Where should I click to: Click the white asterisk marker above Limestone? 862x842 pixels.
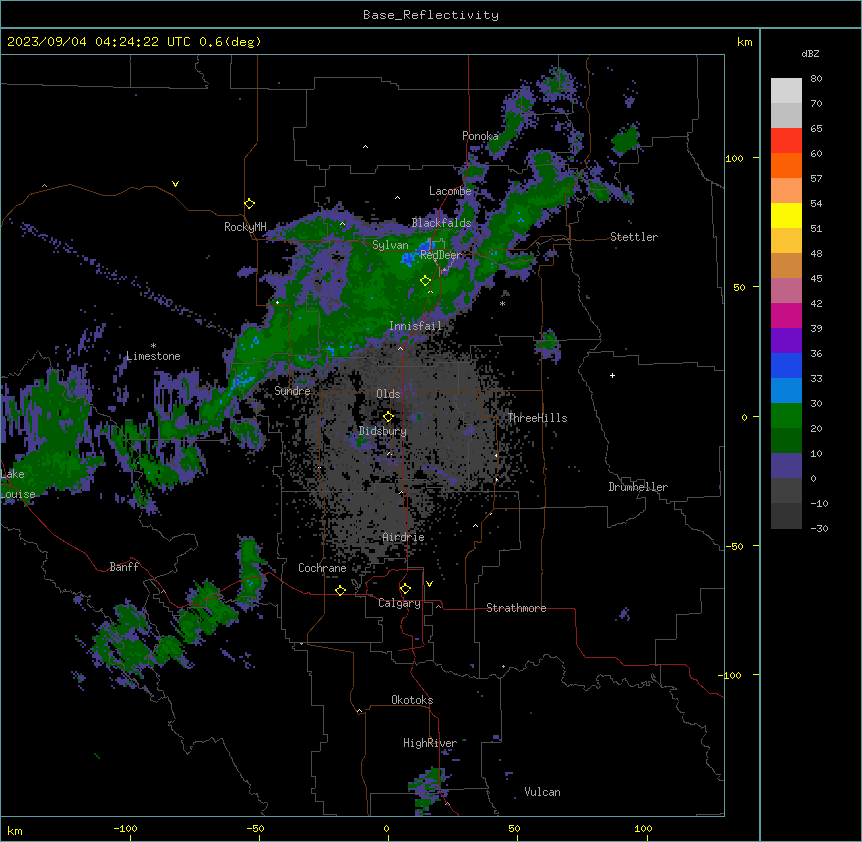pyautogui.click(x=153, y=346)
